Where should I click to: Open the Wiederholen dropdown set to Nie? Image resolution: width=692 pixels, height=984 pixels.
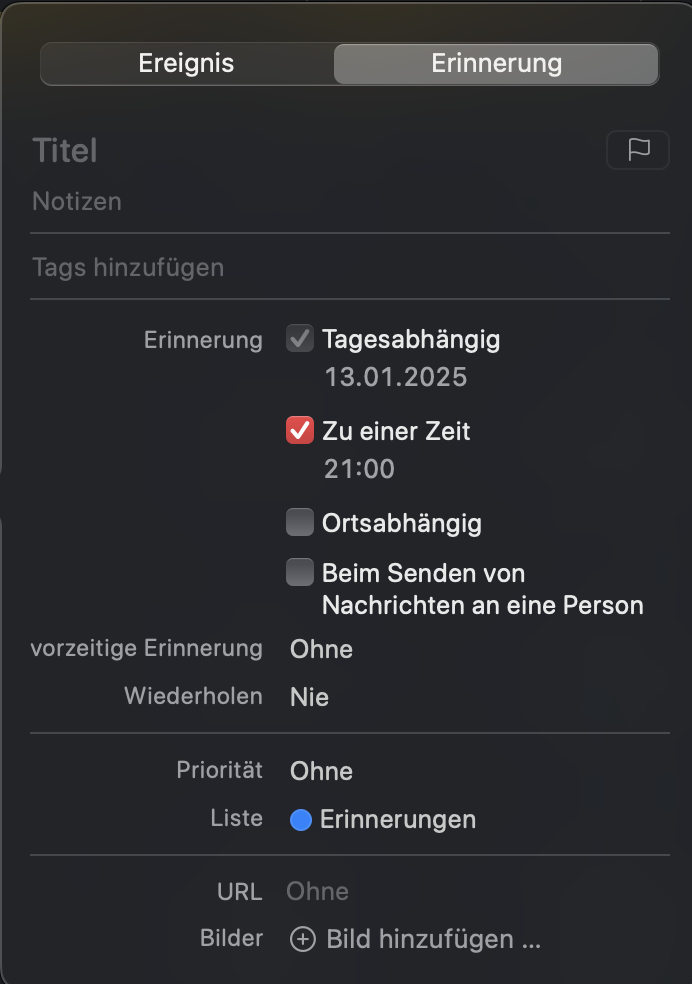pos(310,697)
